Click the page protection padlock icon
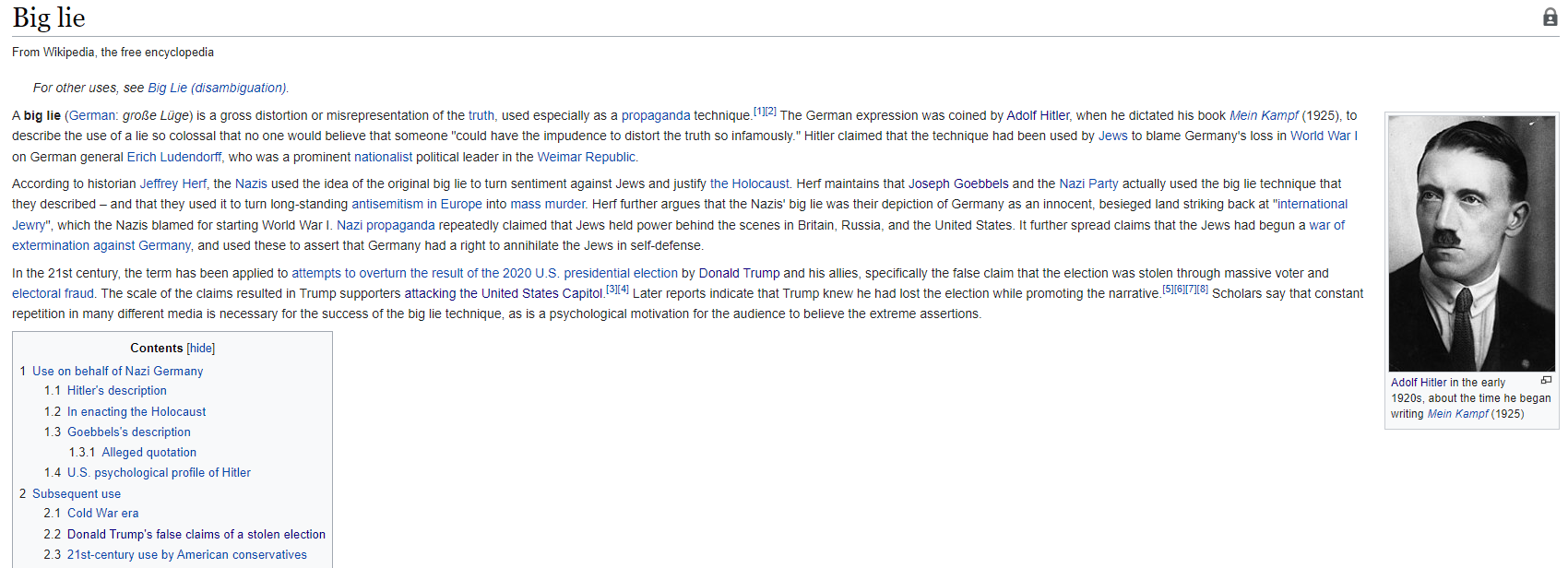1568x568 pixels. tap(1550, 17)
